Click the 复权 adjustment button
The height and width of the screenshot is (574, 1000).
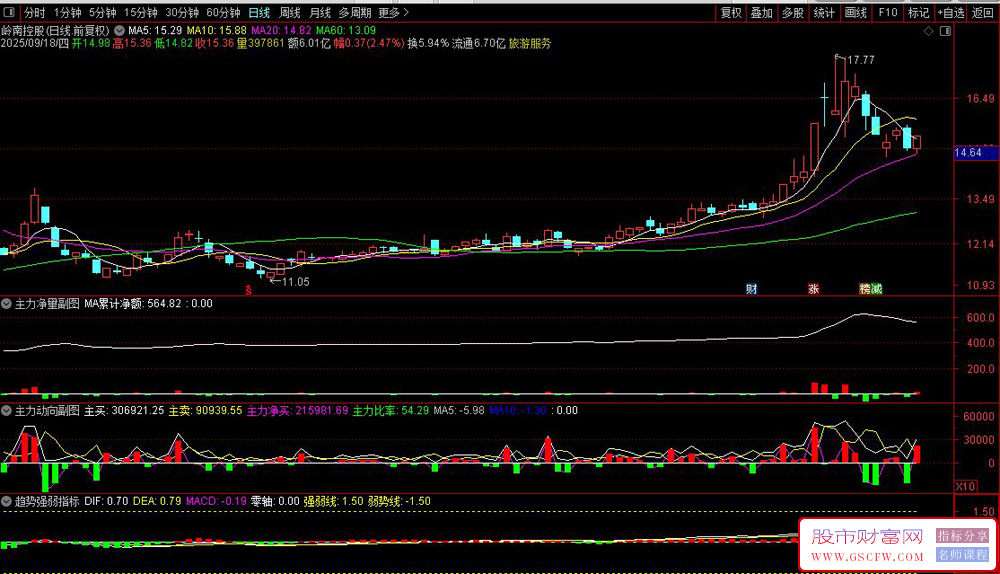pos(731,12)
